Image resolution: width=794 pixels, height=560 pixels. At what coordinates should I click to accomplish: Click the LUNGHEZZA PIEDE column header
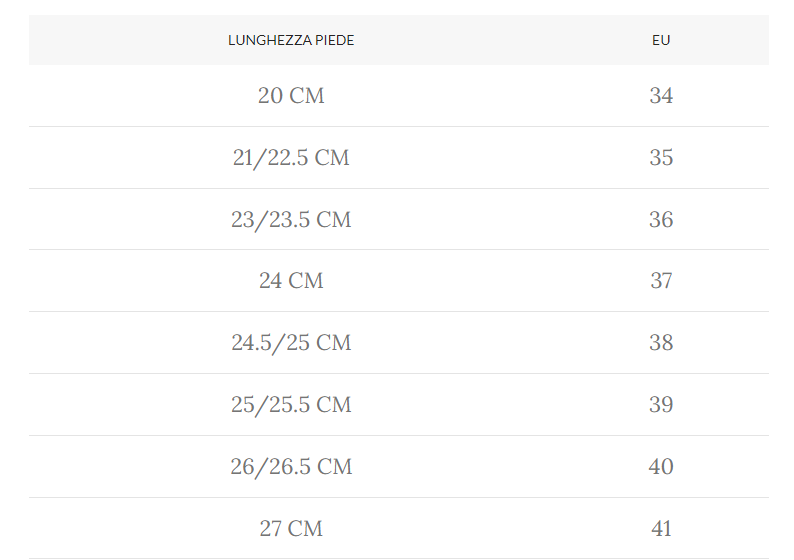[291, 41]
